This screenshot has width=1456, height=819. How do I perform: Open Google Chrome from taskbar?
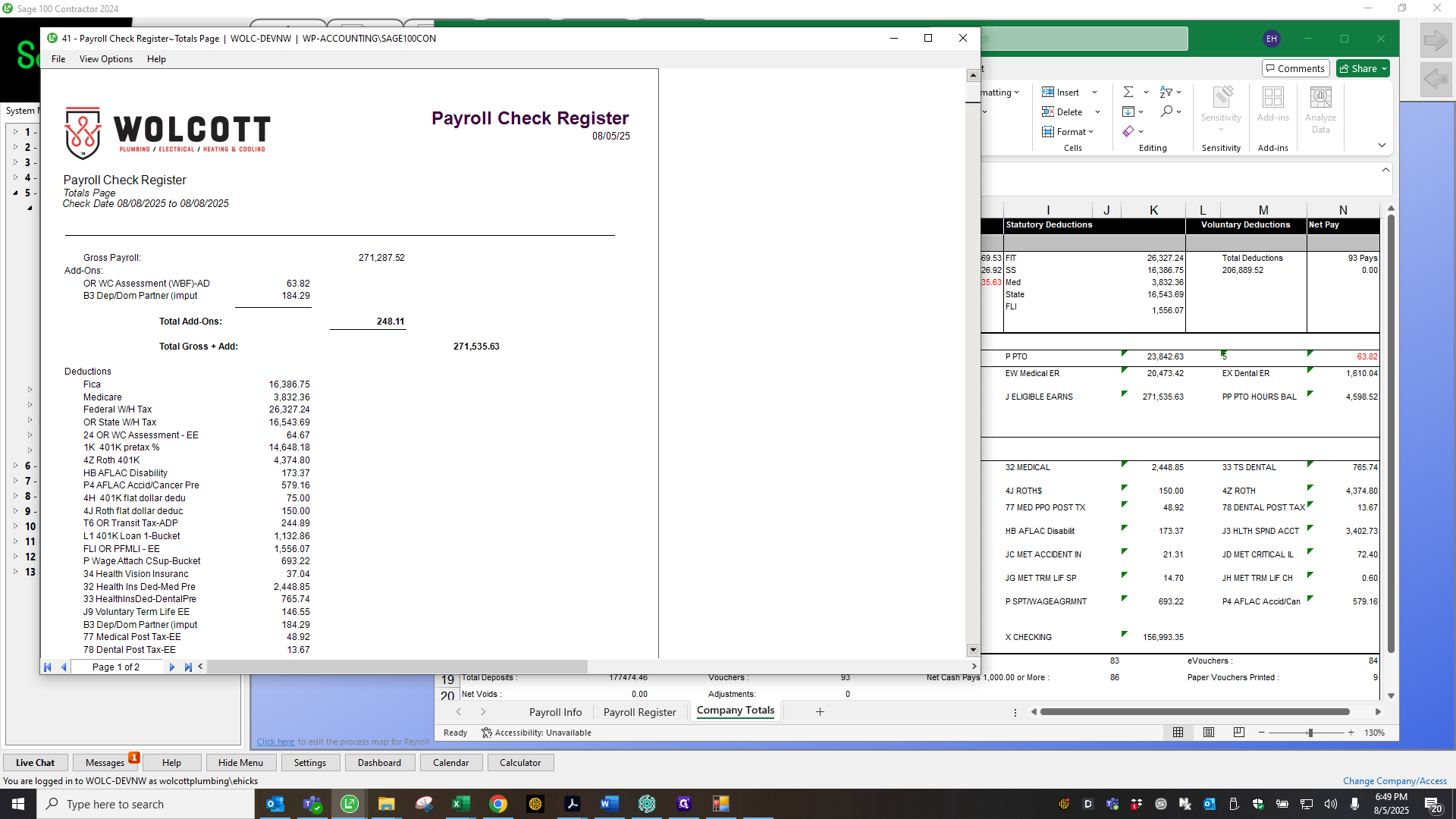(498, 804)
